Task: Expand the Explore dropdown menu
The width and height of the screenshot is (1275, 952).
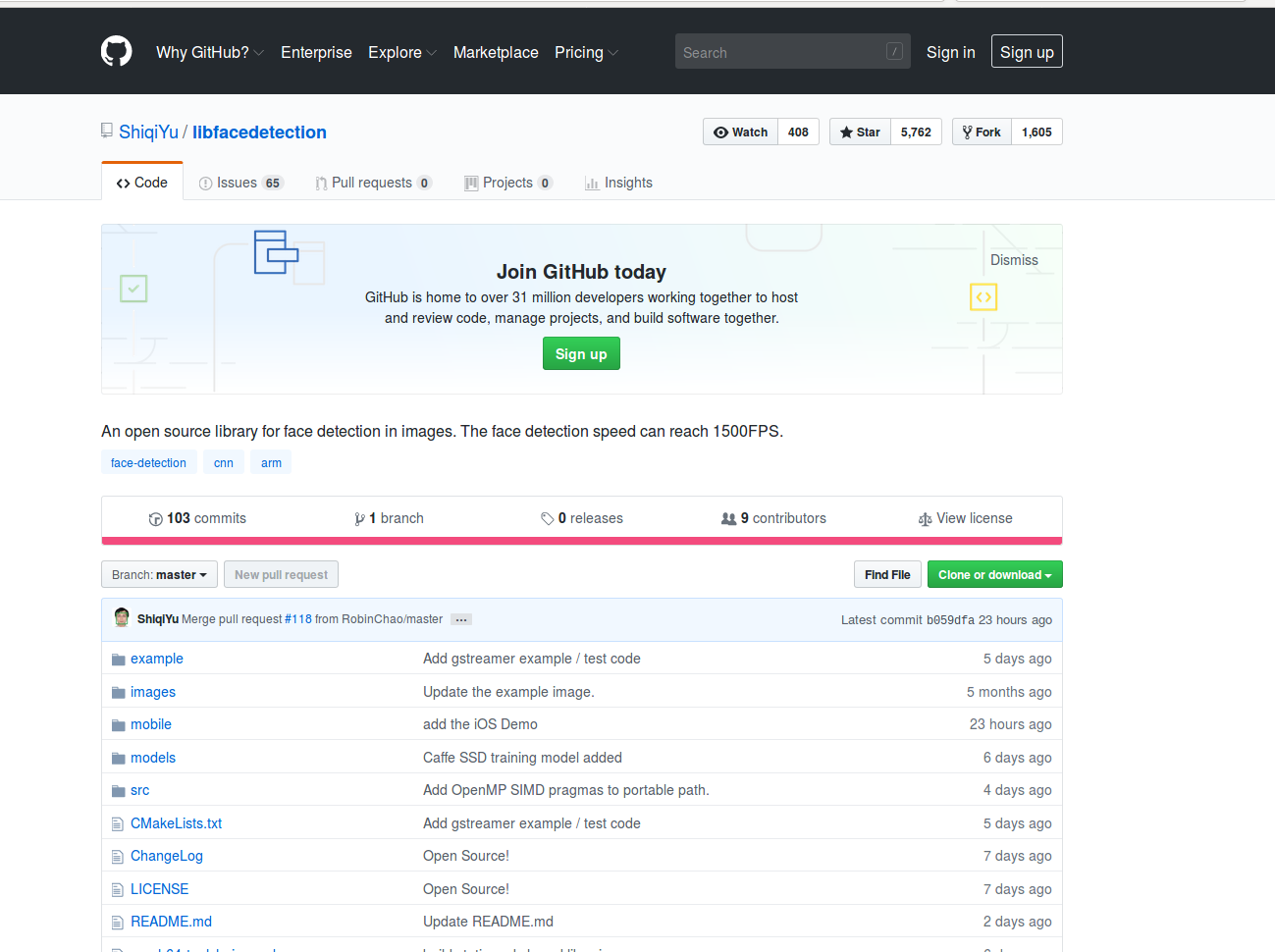Action: click(x=402, y=52)
